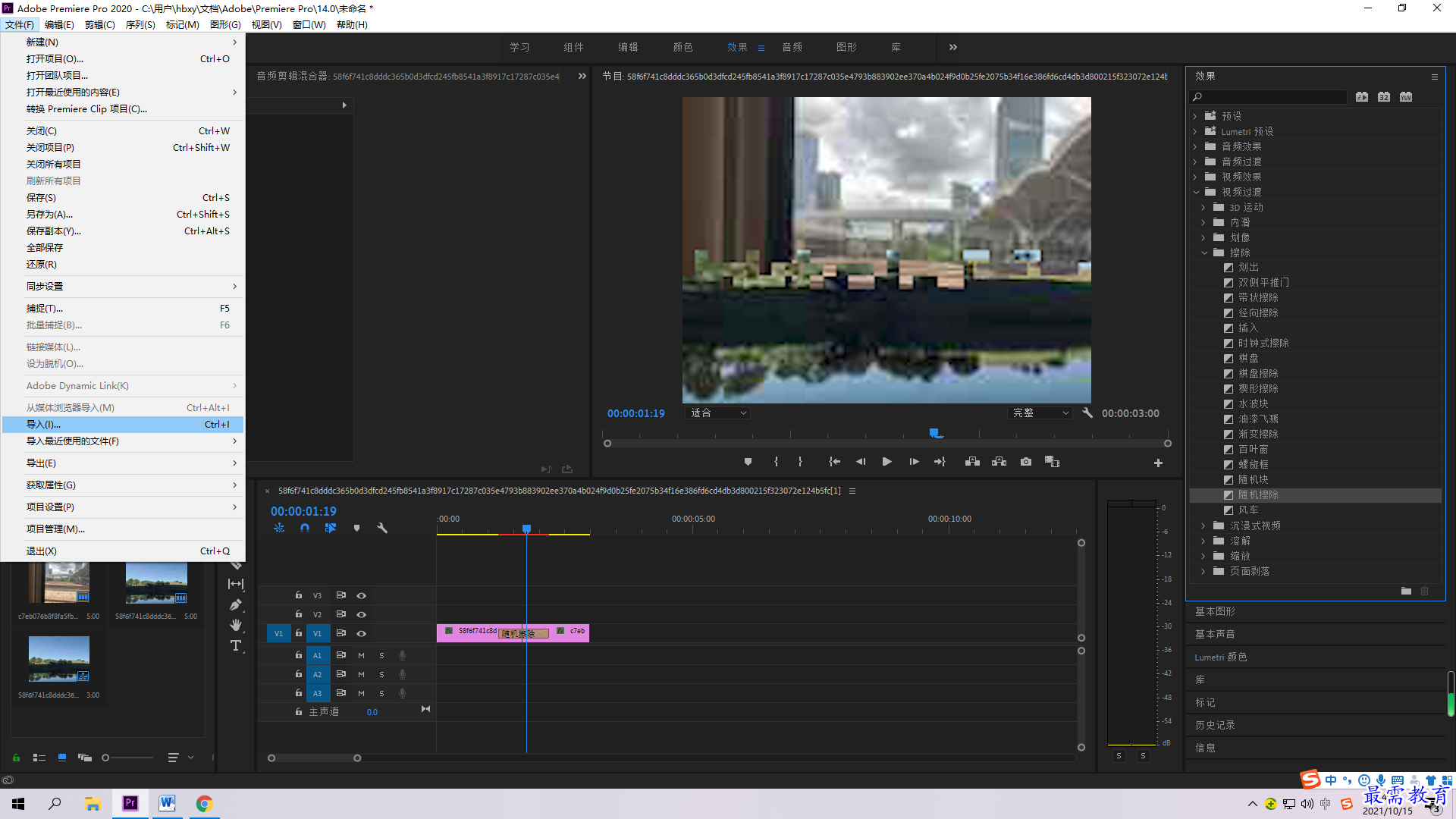Toggle V1 source patching button

(278, 634)
